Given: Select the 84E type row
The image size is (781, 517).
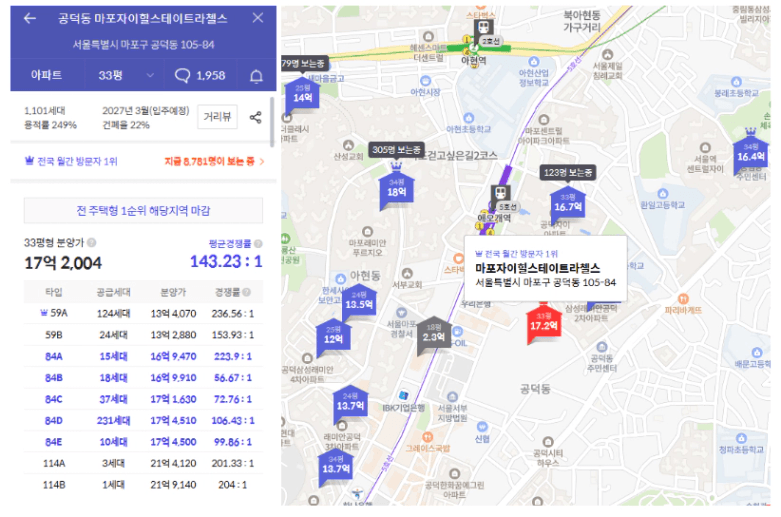Looking at the screenshot, I should 143,442.
